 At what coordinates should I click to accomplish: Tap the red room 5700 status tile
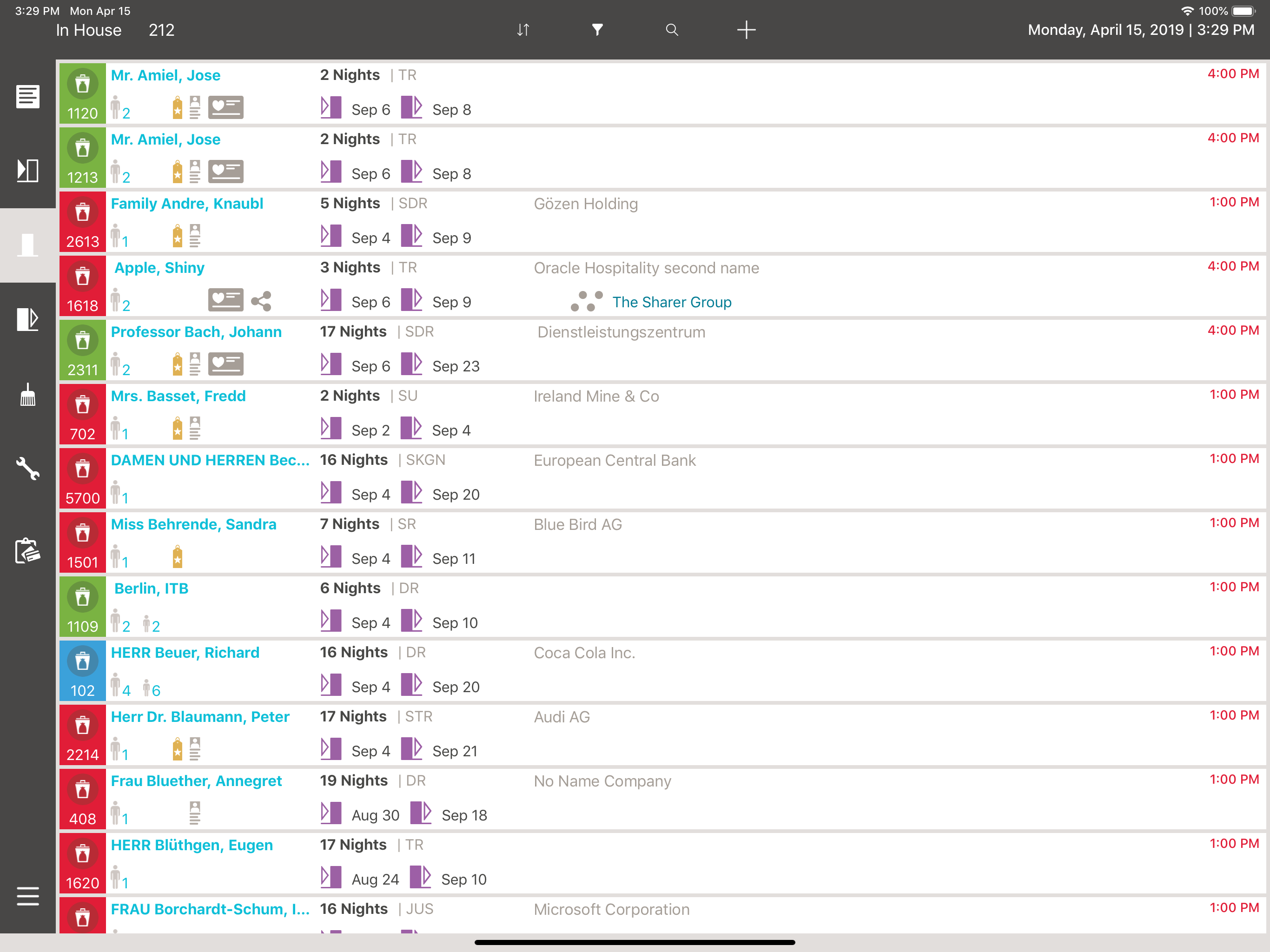pos(83,478)
